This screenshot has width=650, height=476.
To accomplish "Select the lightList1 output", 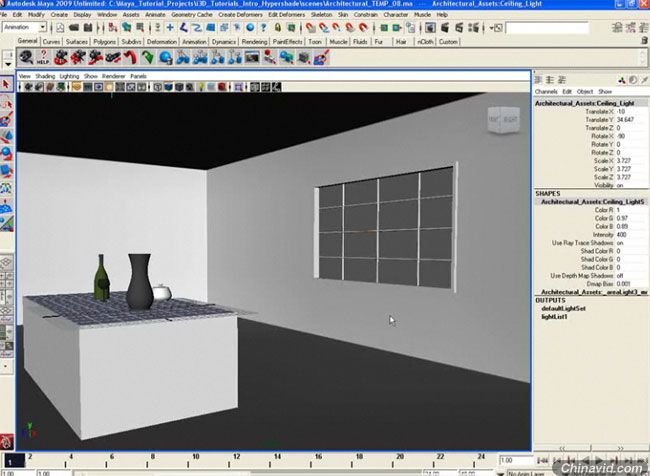I will click(554, 317).
